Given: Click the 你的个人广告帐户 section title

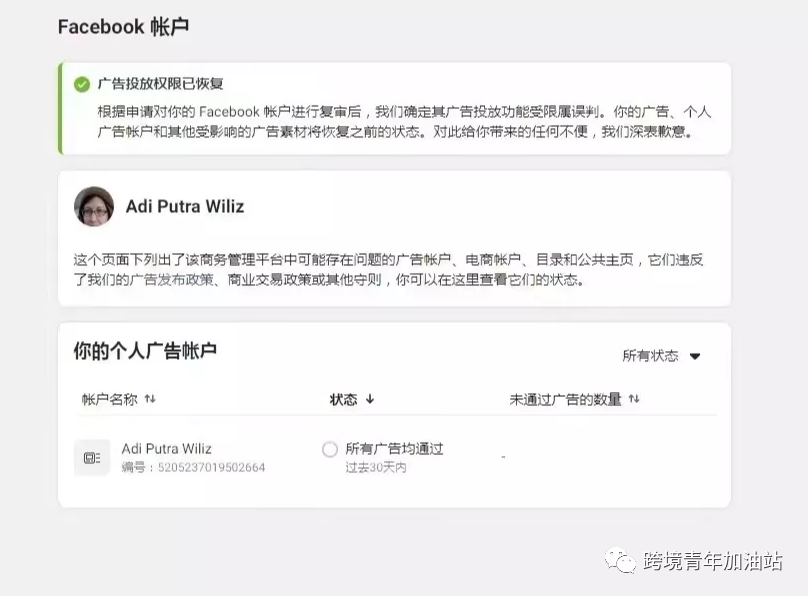Looking at the screenshot, I should 145,351.
